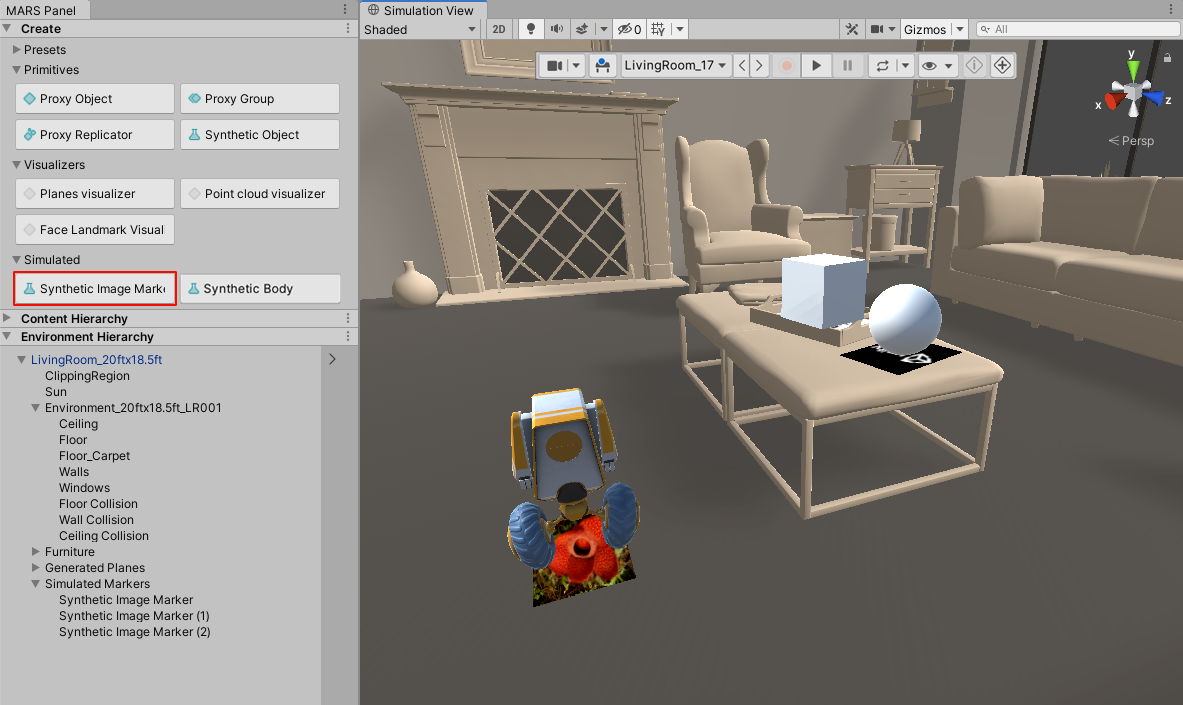Viewport: 1183px width, 705px height.
Task: Toggle 2D view mode
Action: (x=499, y=30)
